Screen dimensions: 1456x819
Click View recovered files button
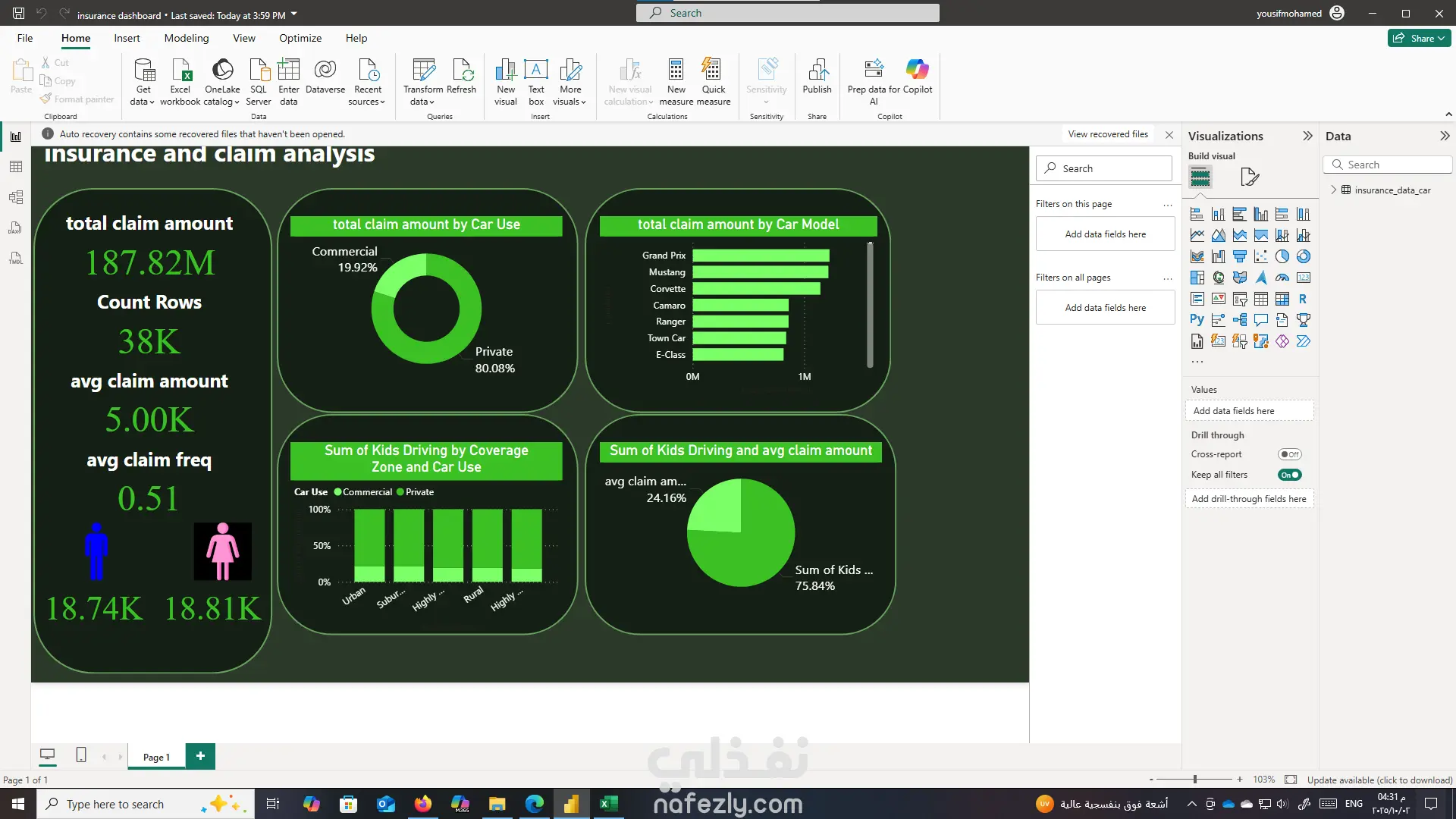click(1108, 134)
